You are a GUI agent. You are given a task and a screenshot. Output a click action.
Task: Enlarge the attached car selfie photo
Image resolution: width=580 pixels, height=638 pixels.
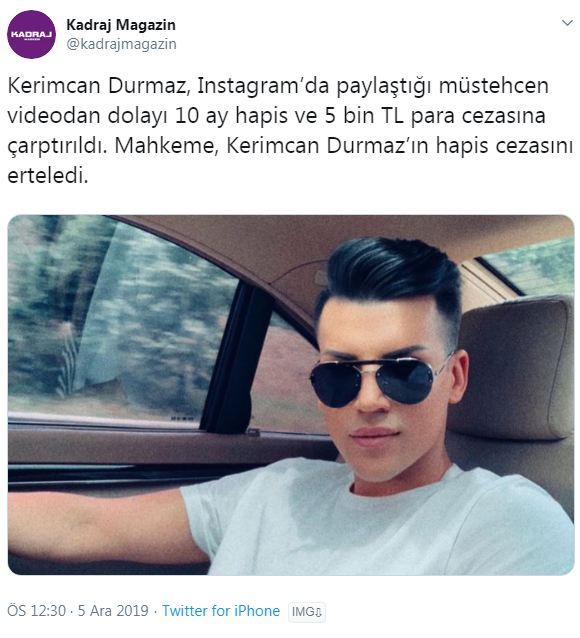[291, 395]
